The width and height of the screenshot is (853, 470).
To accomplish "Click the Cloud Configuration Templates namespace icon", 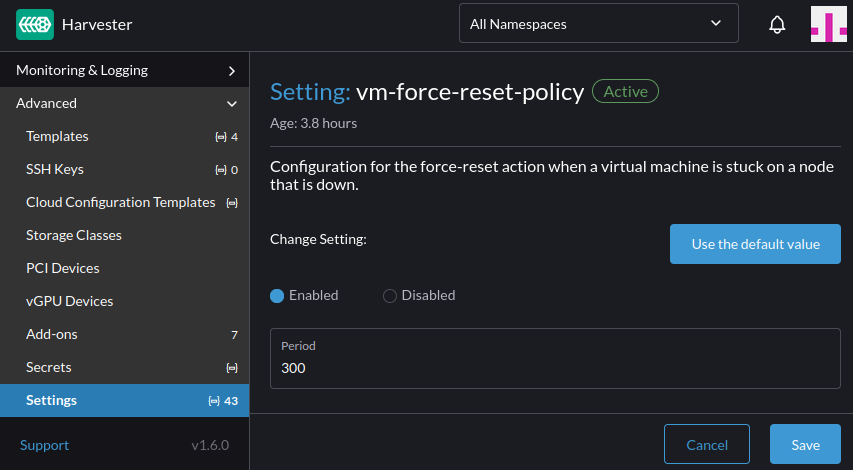I will point(232,203).
